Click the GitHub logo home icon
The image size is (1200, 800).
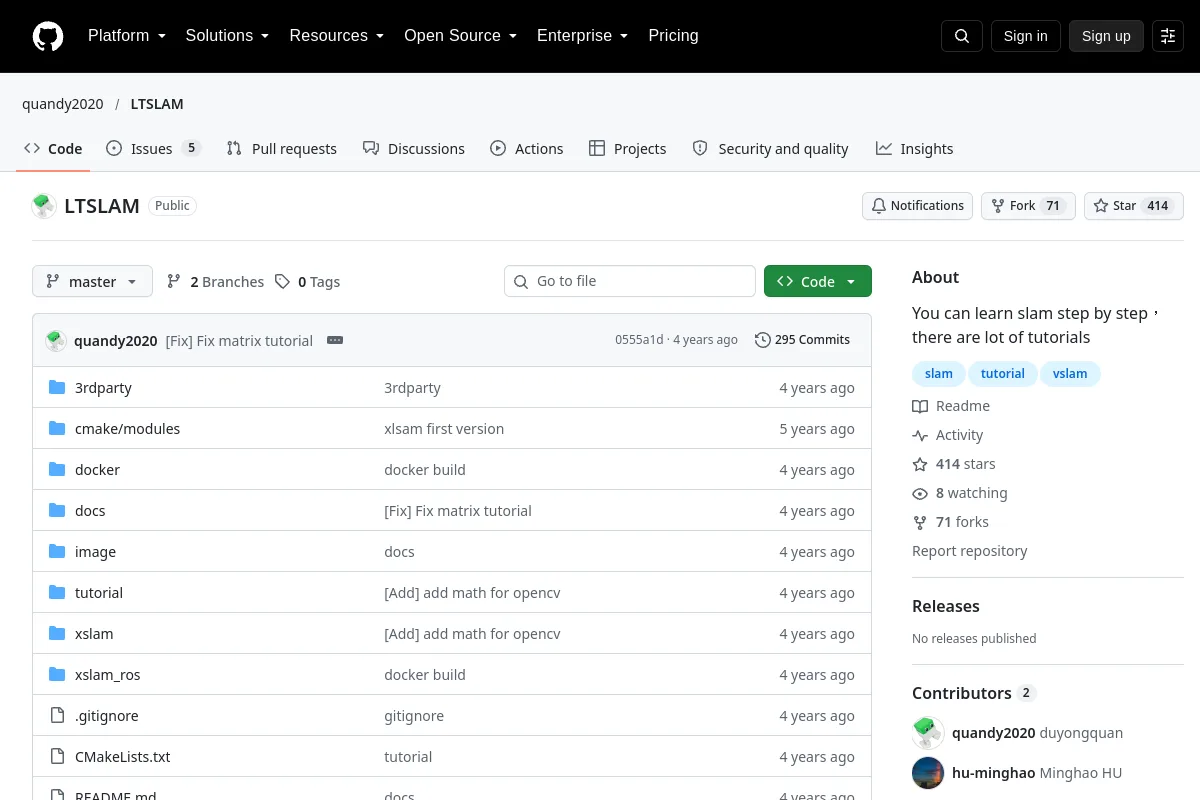48,36
